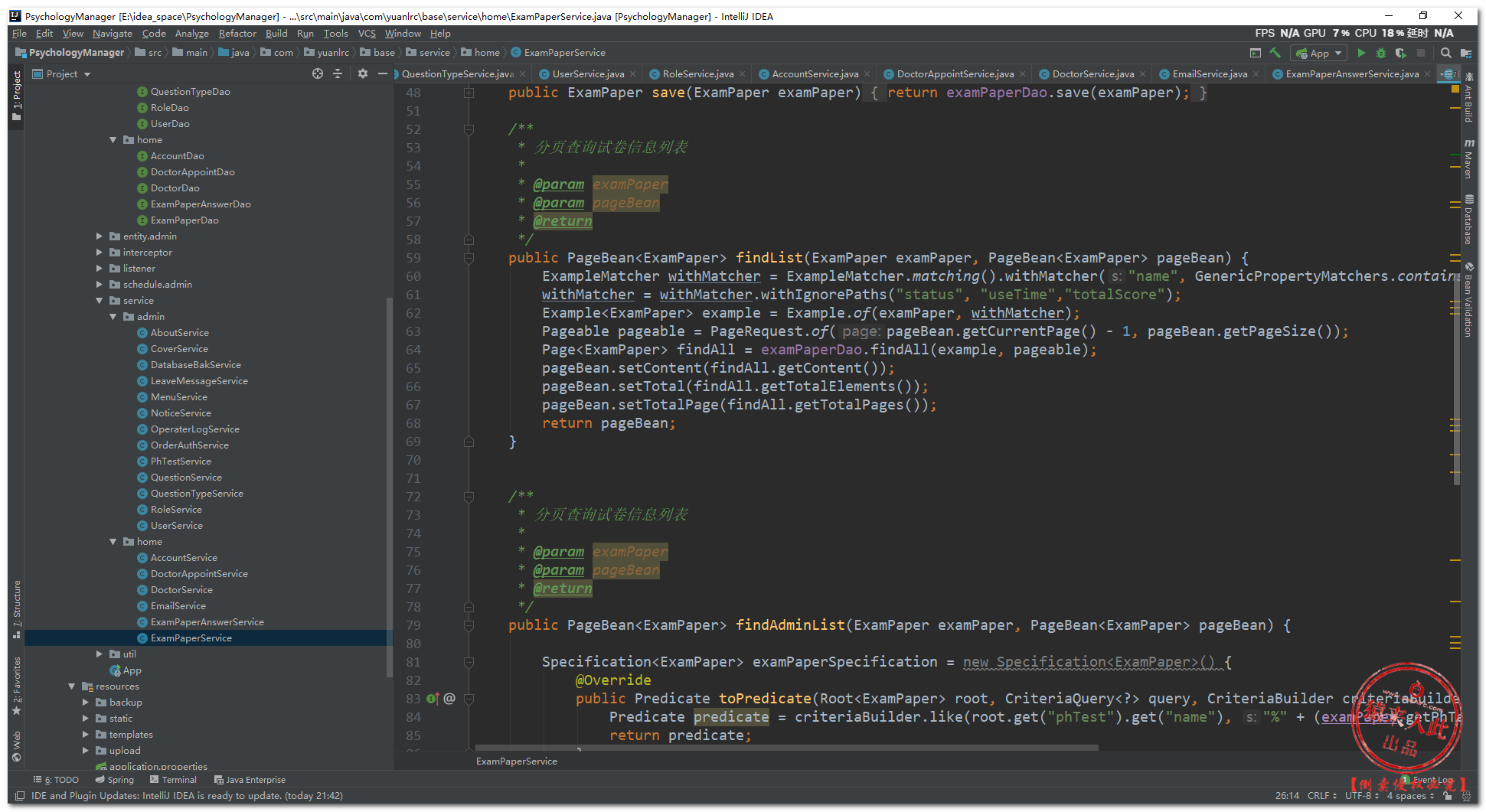Expand the entity.admin package

[100, 236]
